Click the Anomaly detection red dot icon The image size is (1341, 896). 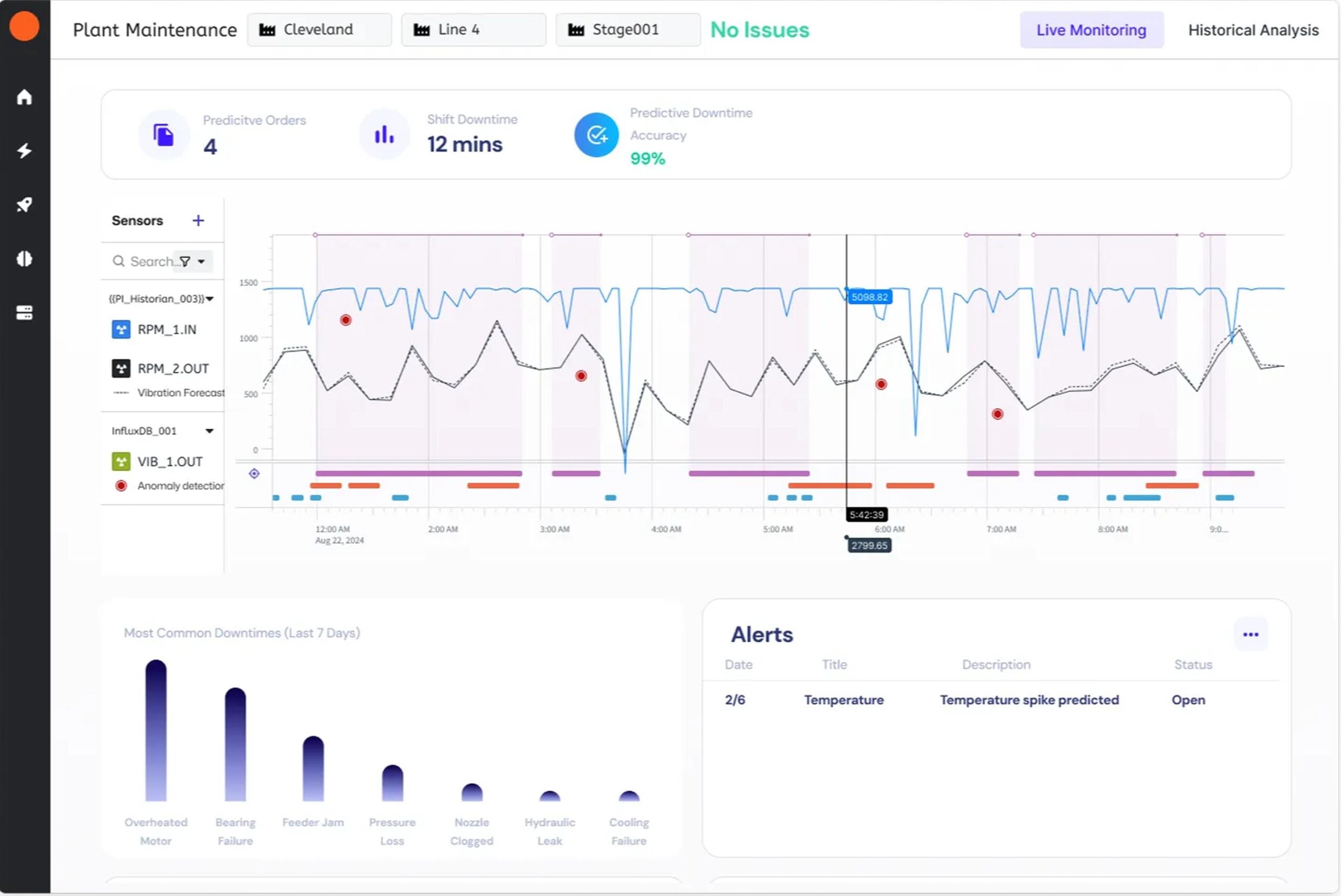[120, 486]
